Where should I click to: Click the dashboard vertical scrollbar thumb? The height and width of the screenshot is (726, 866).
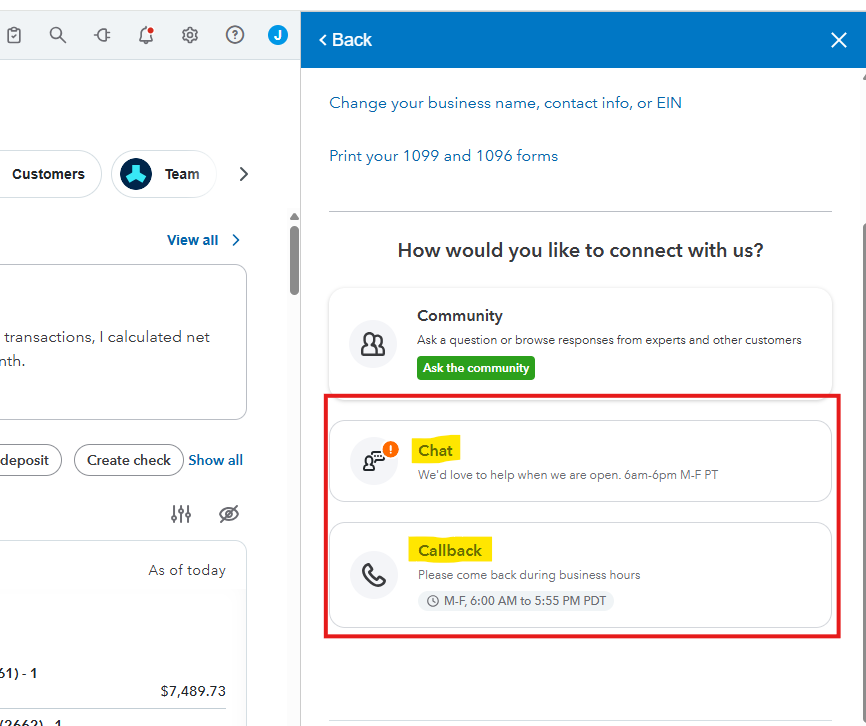coord(294,258)
